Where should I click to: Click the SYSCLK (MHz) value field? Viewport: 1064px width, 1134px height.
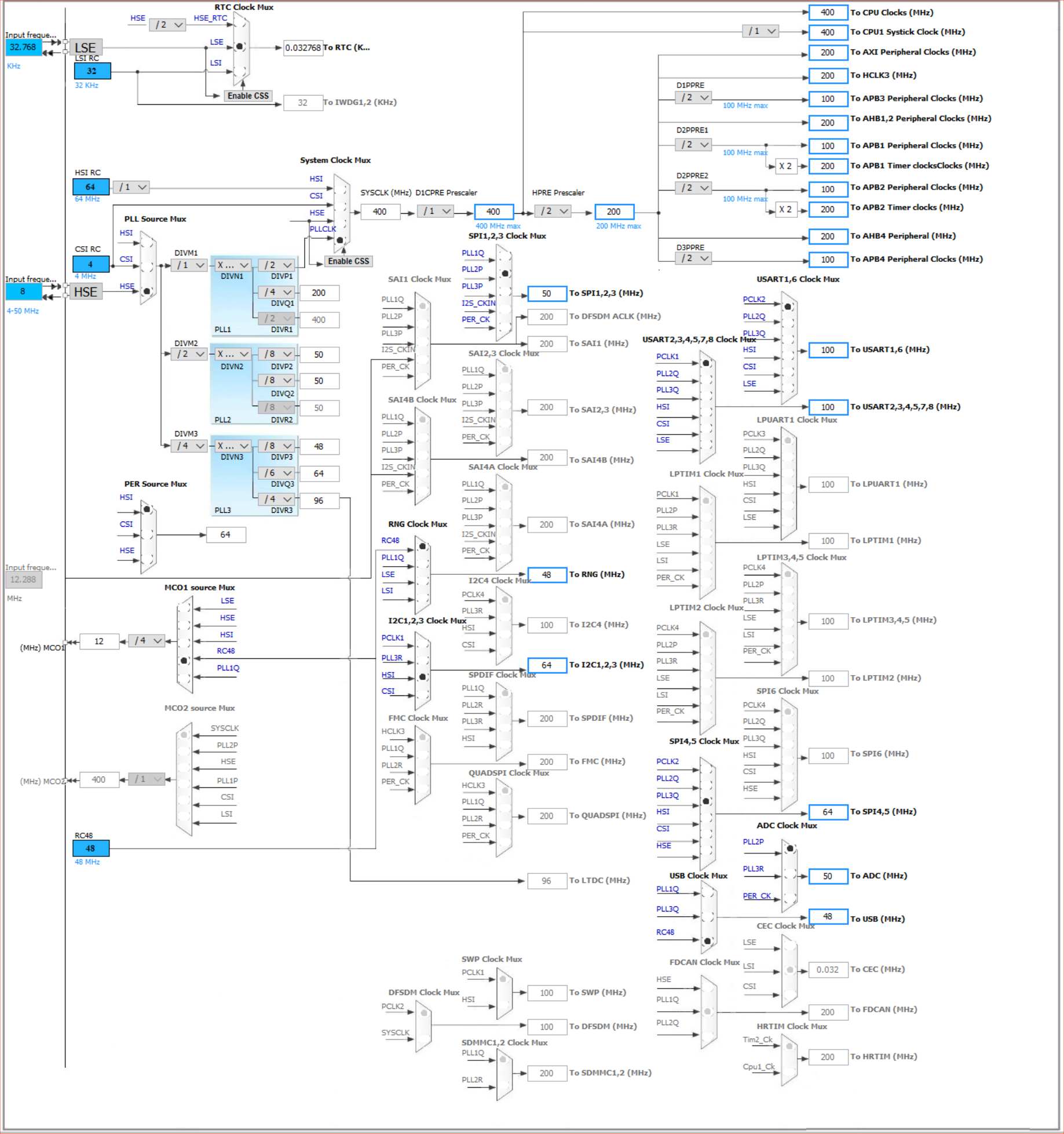[379, 212]
